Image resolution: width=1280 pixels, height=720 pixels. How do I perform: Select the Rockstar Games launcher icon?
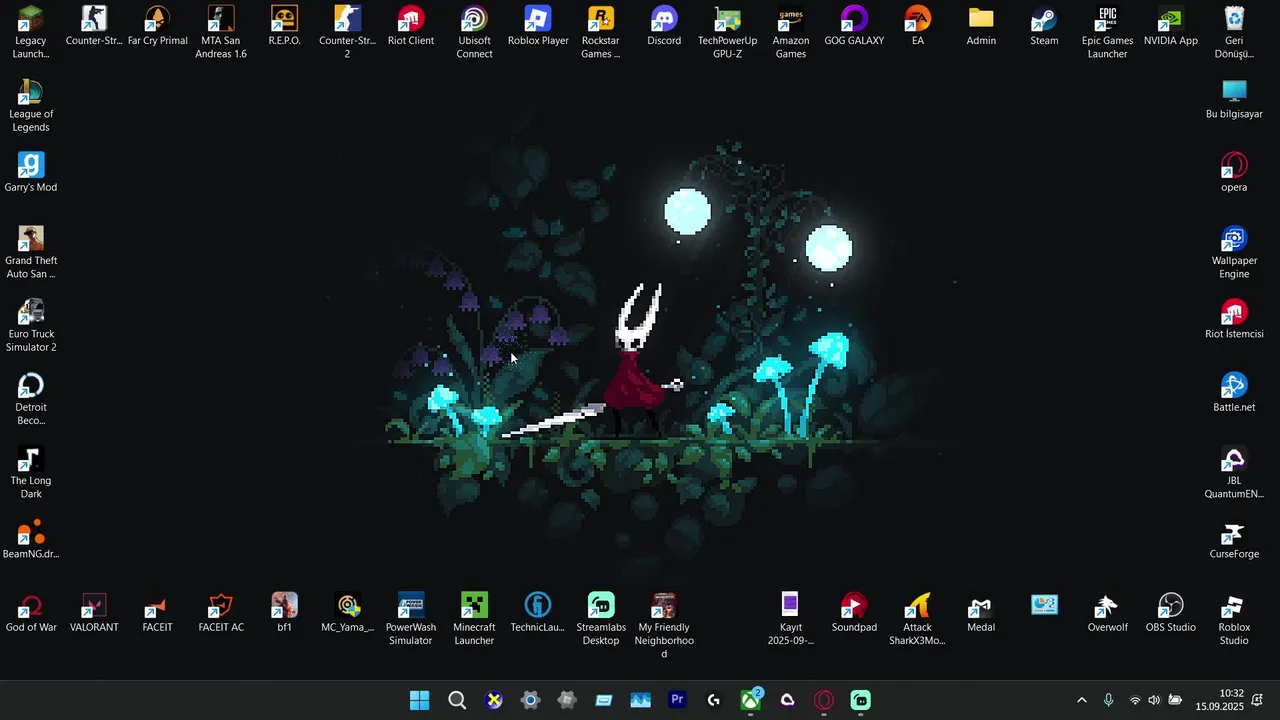point(601,32)
